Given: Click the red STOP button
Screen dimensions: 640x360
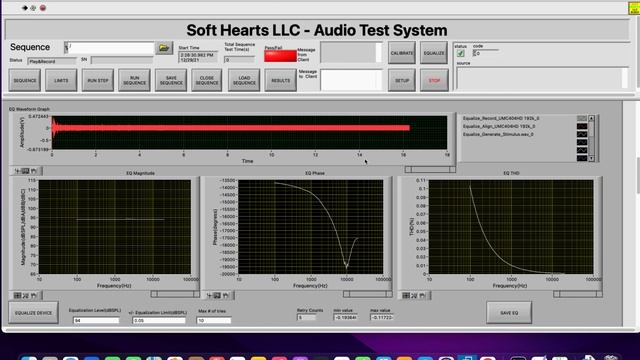Looking at the screenshot, I should [434, 80].
